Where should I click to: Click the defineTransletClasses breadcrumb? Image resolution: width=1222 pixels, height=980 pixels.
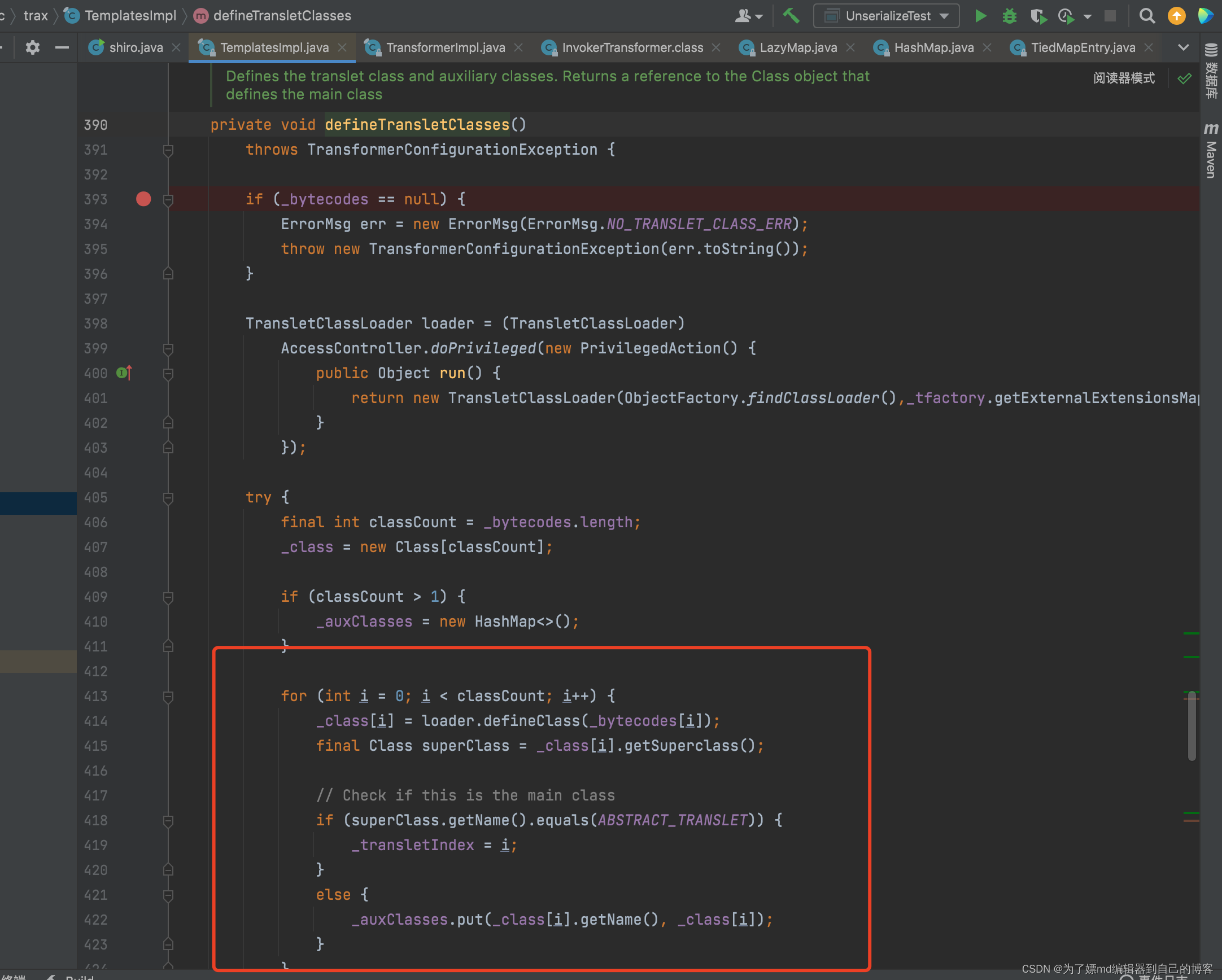[x=273, y=16]
